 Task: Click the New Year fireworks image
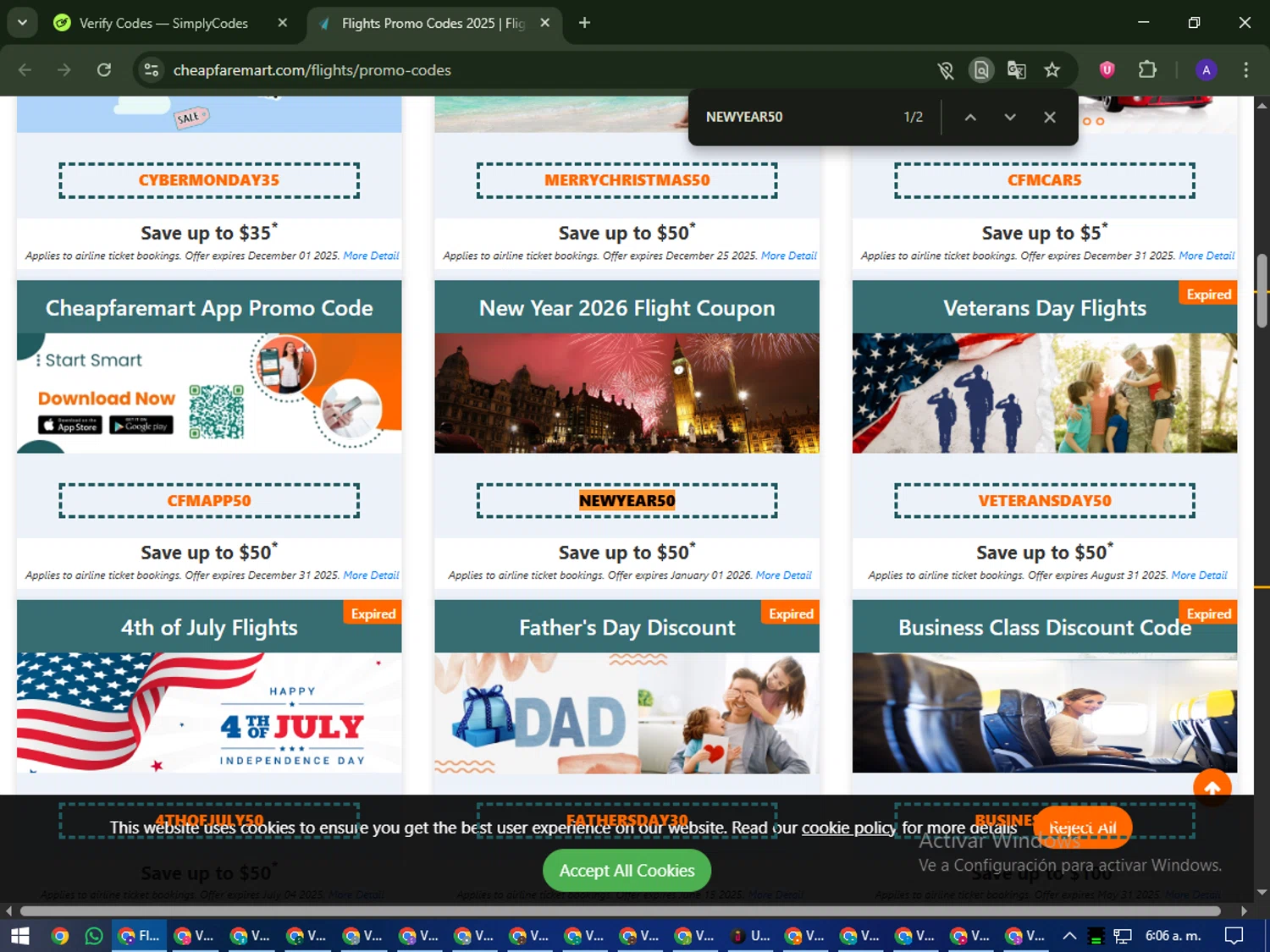(x=627, y=393)
